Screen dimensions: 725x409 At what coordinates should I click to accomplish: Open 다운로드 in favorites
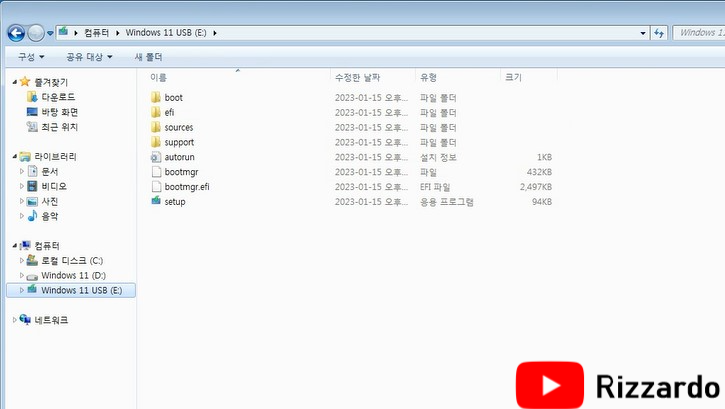click(58, 97)
